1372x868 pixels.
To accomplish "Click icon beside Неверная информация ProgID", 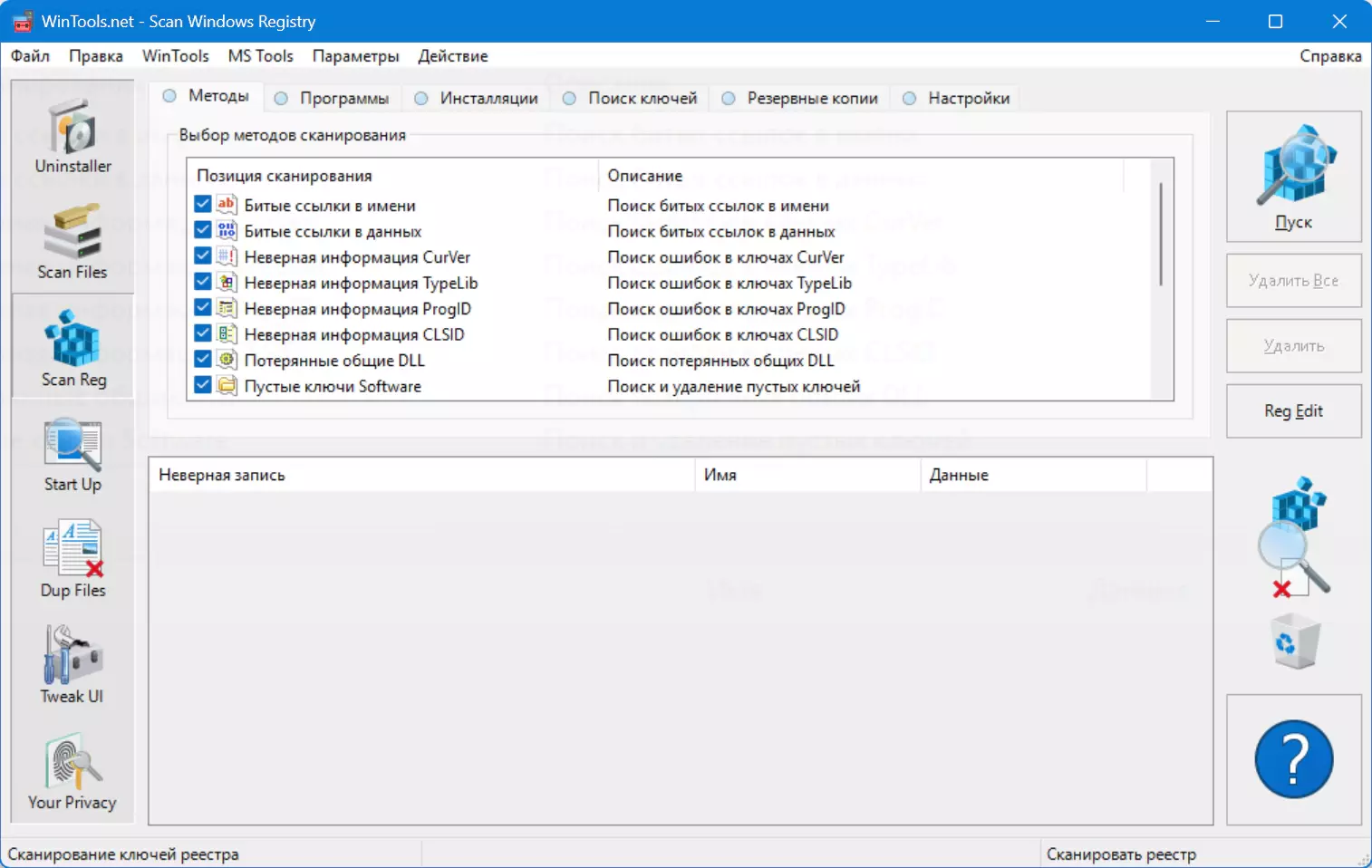I will [x=227, y=308].
